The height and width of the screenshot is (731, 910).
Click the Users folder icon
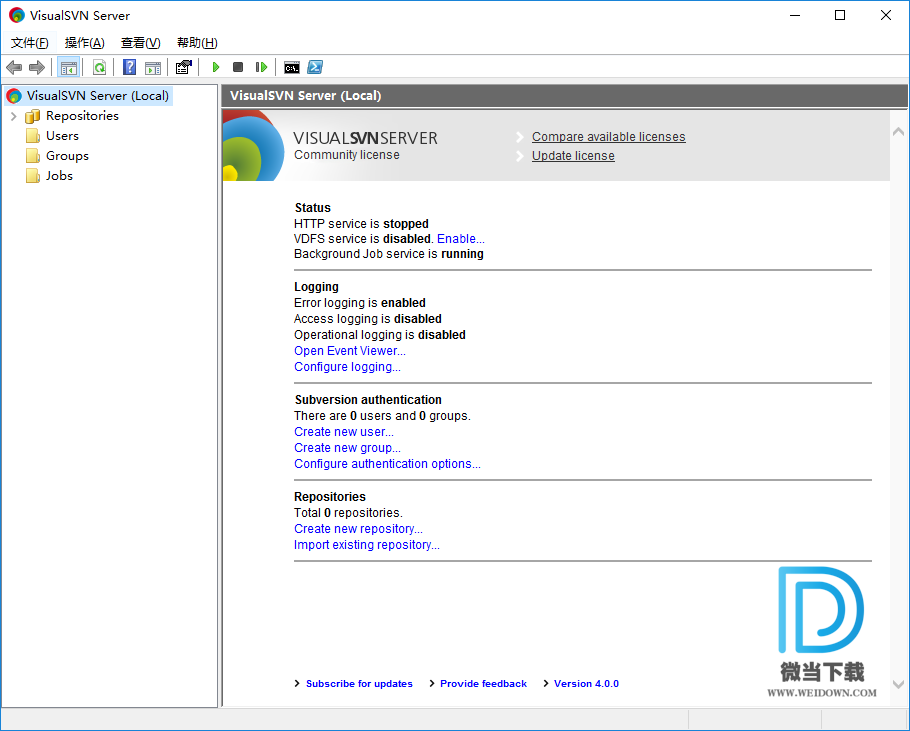[x=32, y=136]
